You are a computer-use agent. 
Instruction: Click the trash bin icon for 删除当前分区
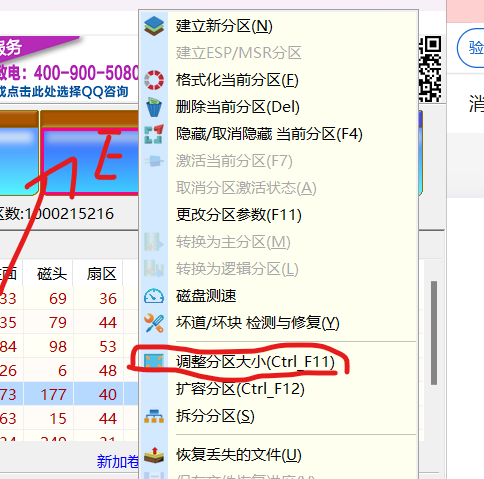click(x=154, y=107)
